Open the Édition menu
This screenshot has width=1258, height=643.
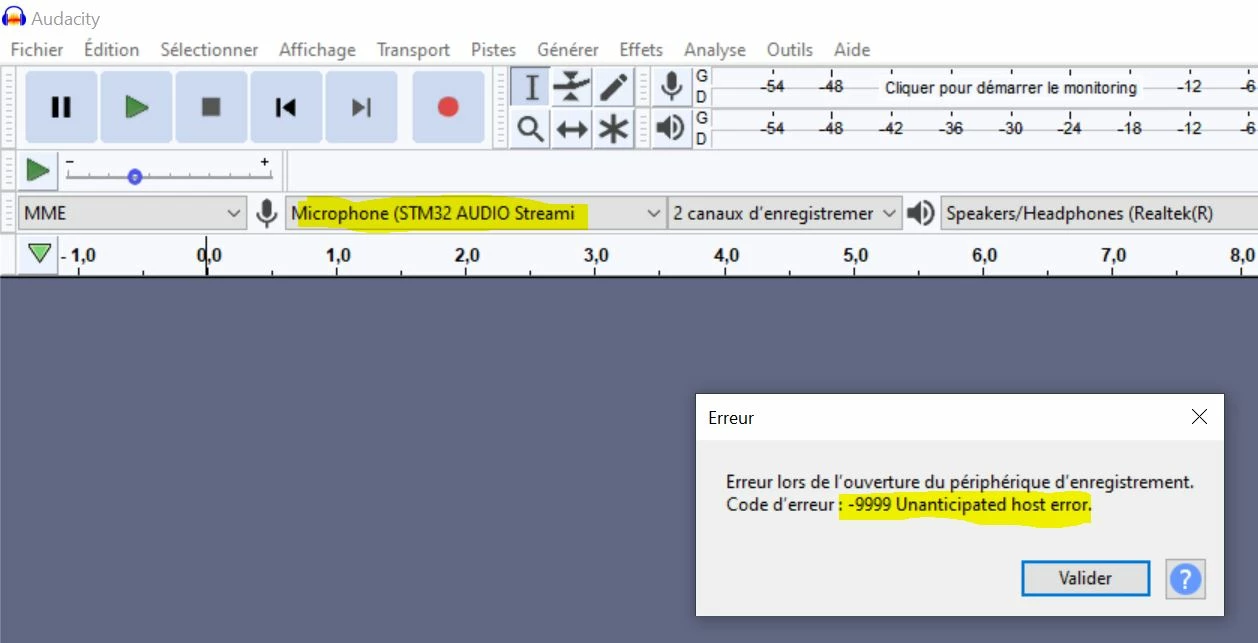coord(112,49)
